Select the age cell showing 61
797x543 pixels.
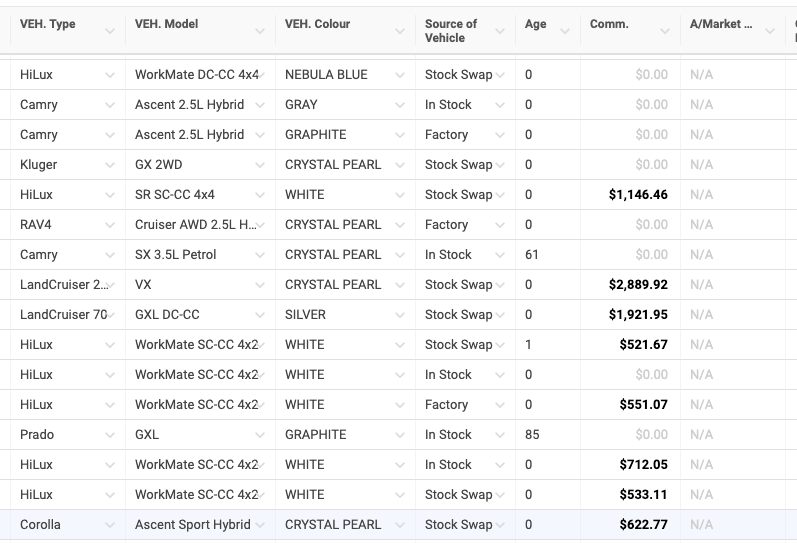coord(548,255)
